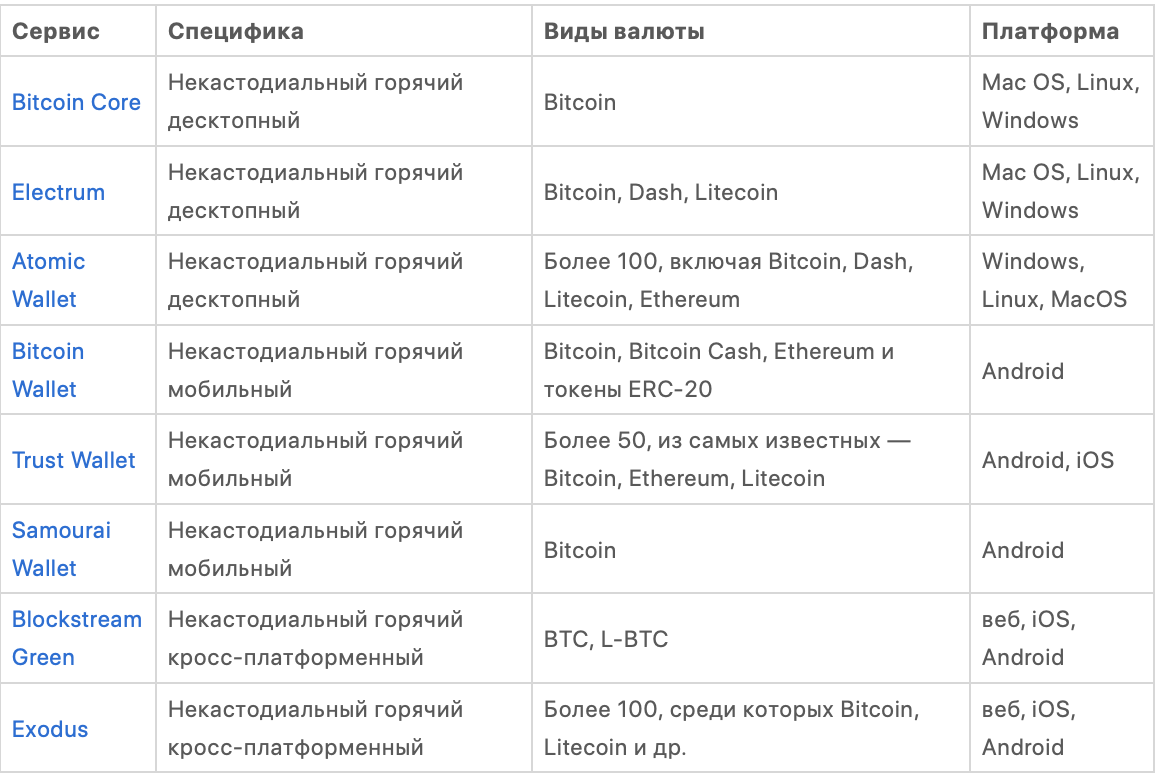Click the currency cell in the Exodus row
1156x776 pixels.
click(729, 729)
